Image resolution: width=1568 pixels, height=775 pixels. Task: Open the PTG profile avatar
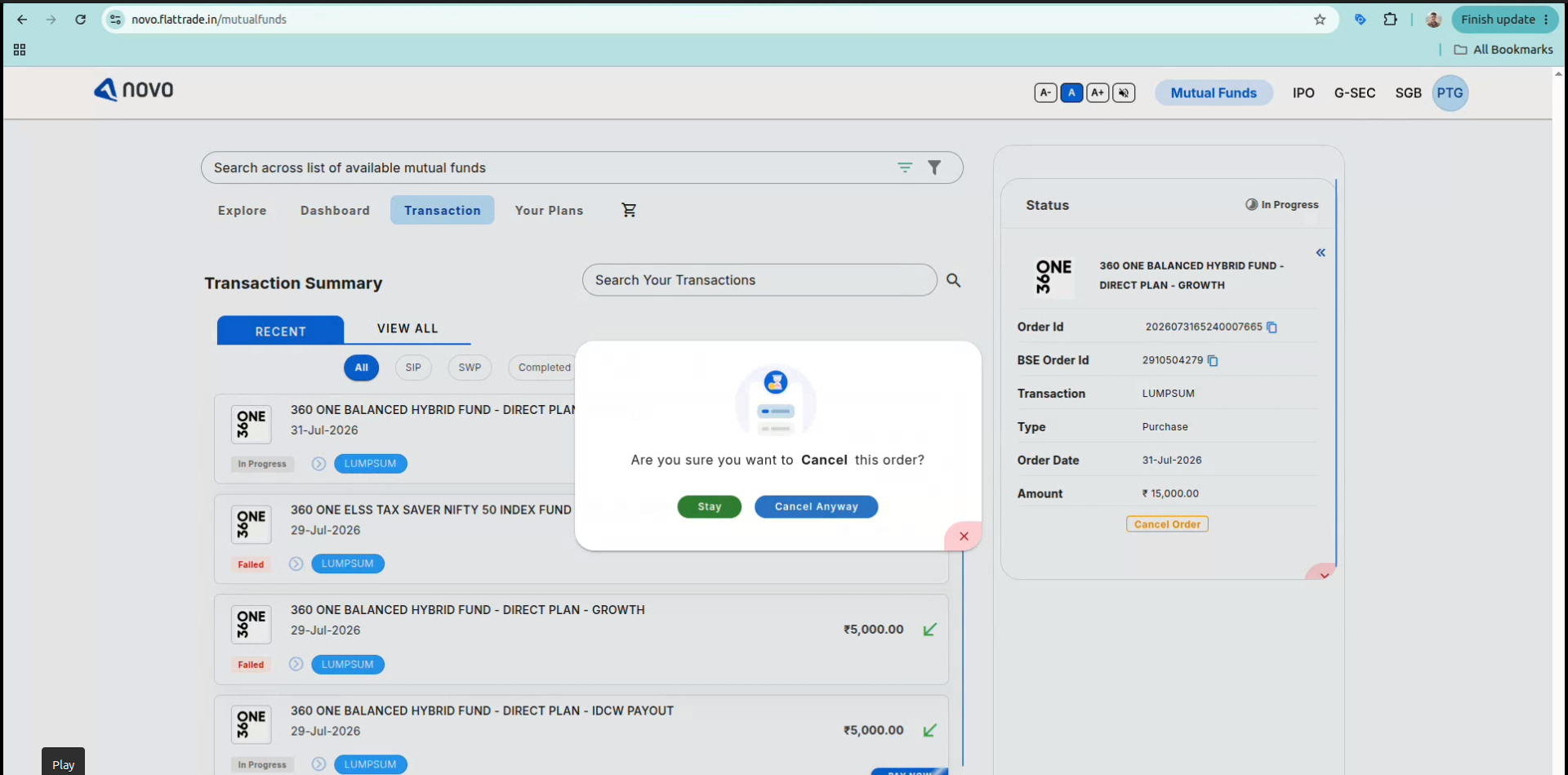click(1450, 93)
